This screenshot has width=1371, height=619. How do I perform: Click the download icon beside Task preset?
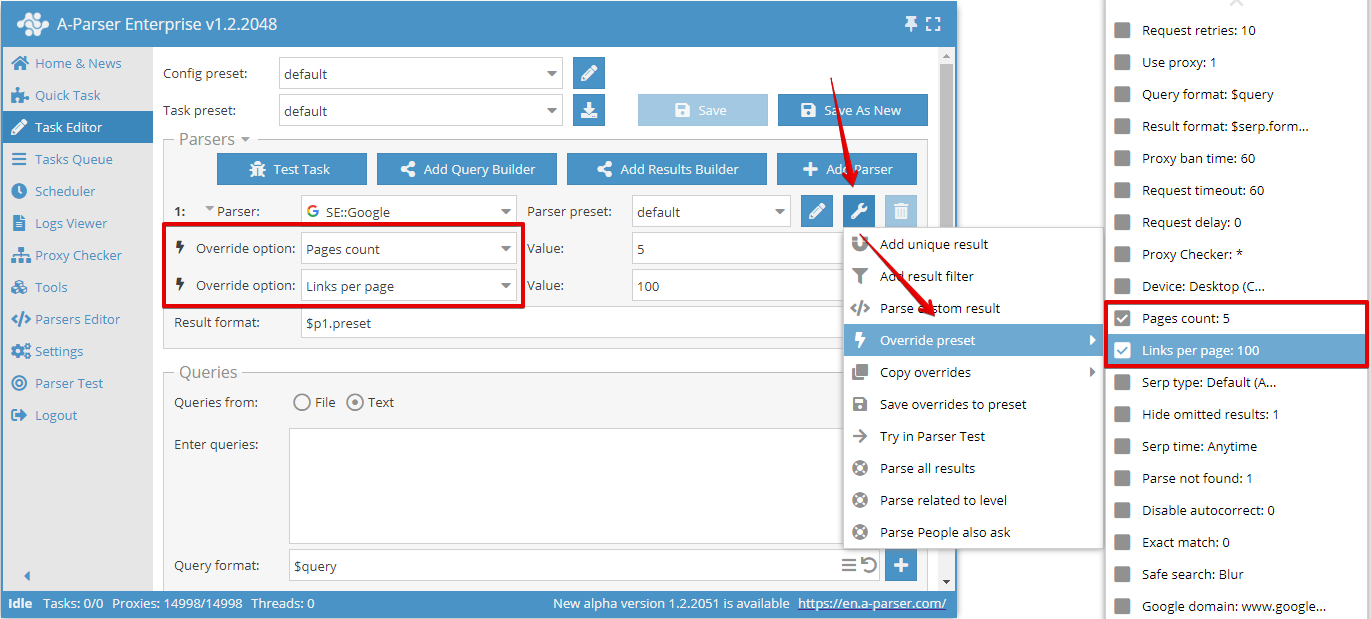click(589, 110)
